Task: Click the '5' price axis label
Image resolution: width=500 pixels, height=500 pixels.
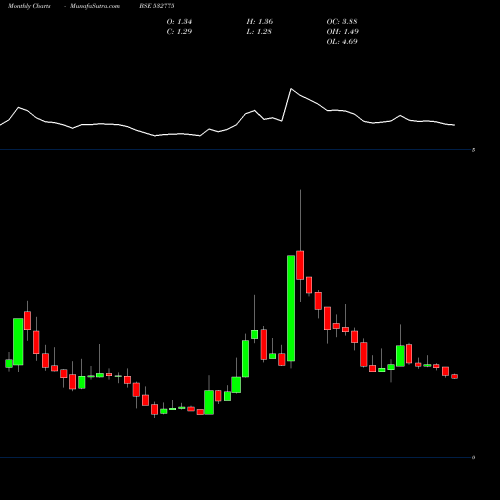Action: click(473, 150)
